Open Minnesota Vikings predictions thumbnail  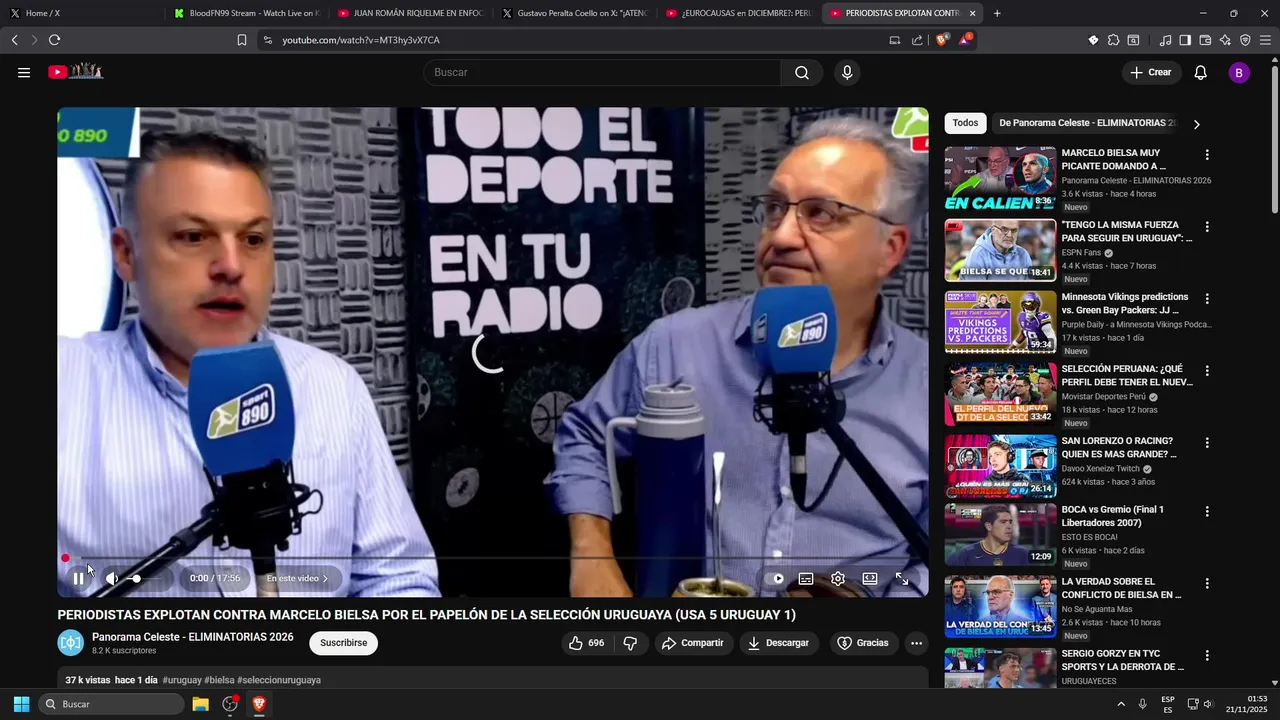click(x=1000, y=322)
